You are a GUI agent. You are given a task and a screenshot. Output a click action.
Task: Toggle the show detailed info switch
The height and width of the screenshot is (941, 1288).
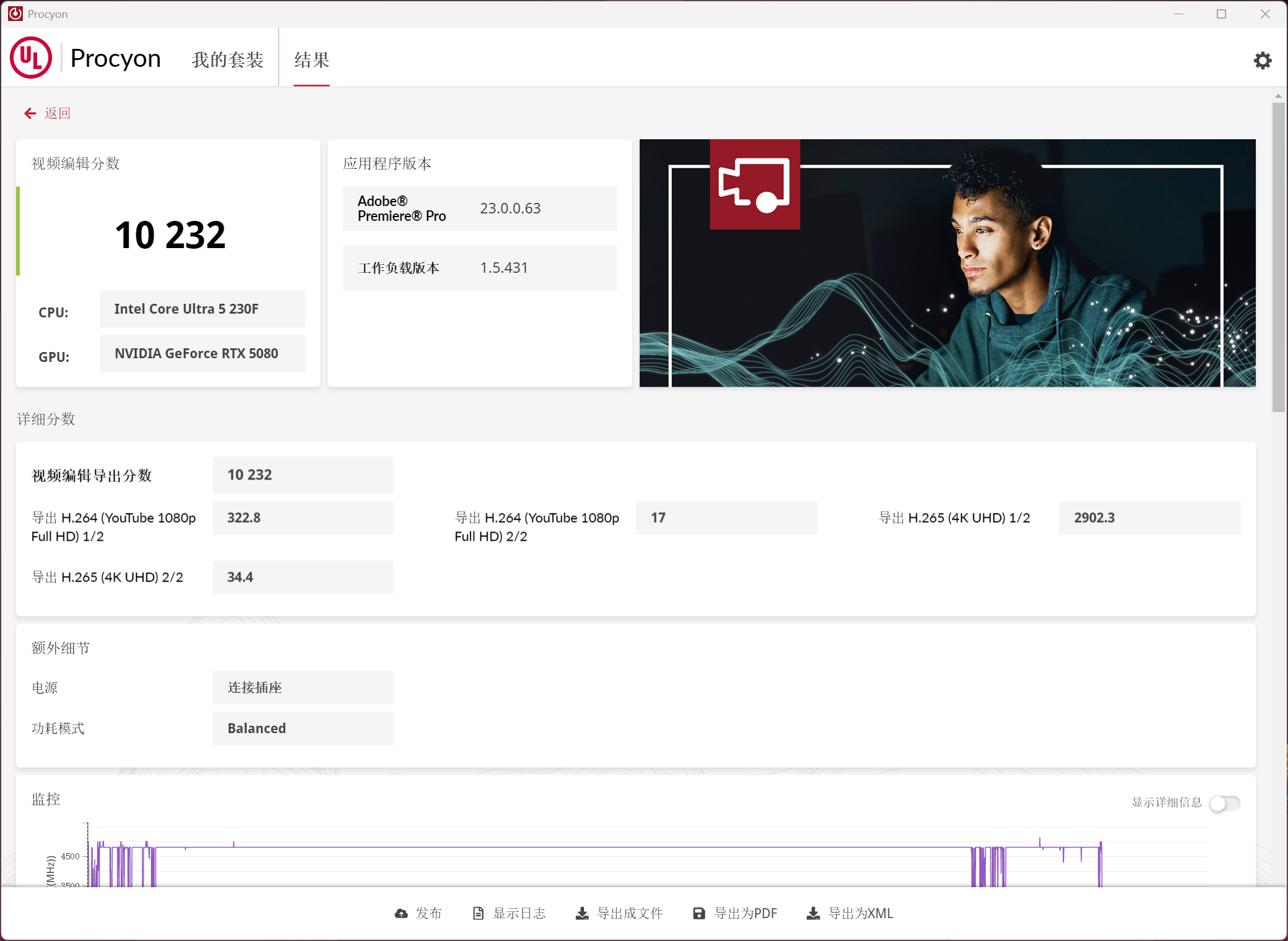click(x=1224, y=803)
